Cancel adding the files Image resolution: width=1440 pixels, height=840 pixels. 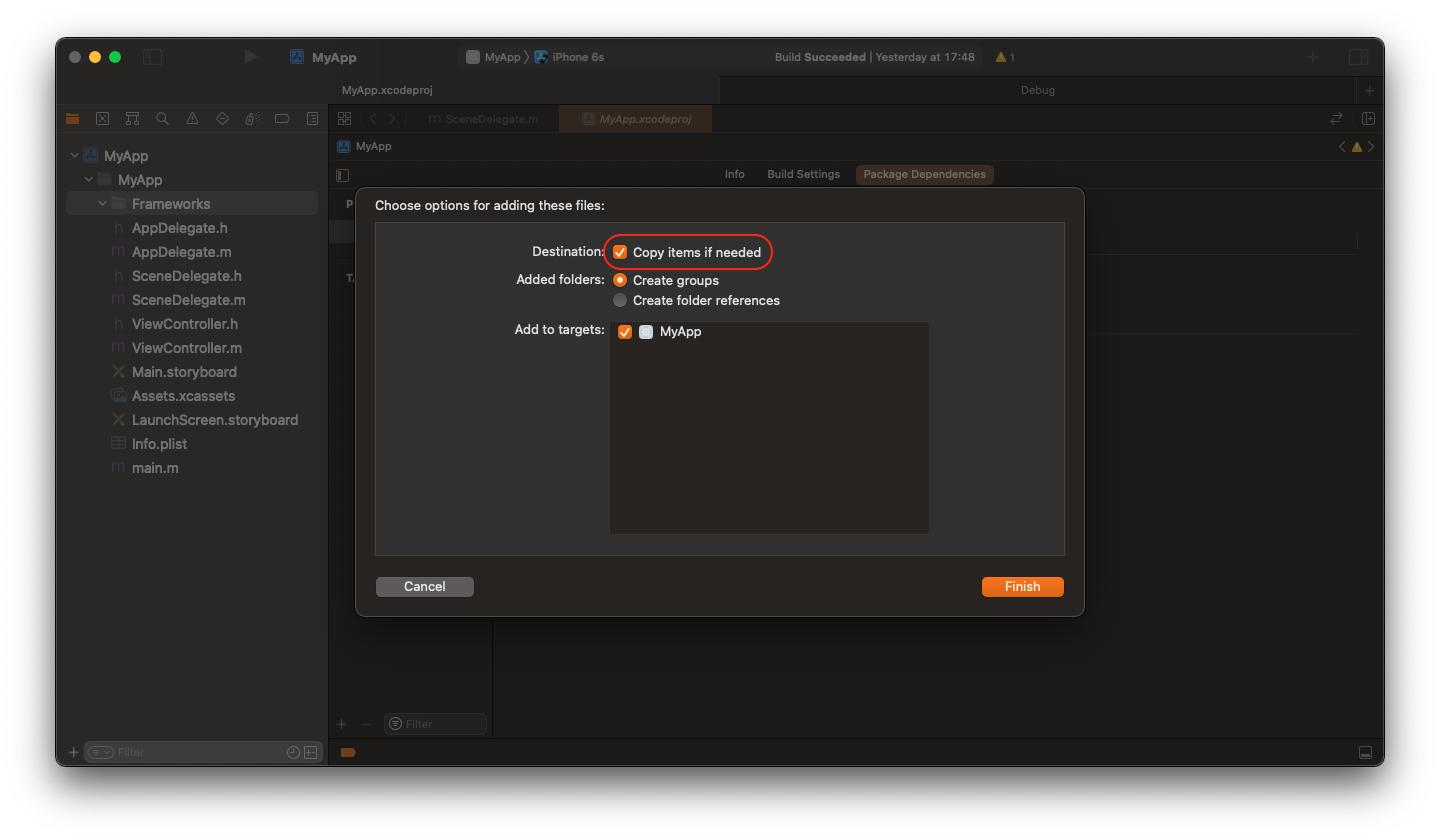coord(425,587)
